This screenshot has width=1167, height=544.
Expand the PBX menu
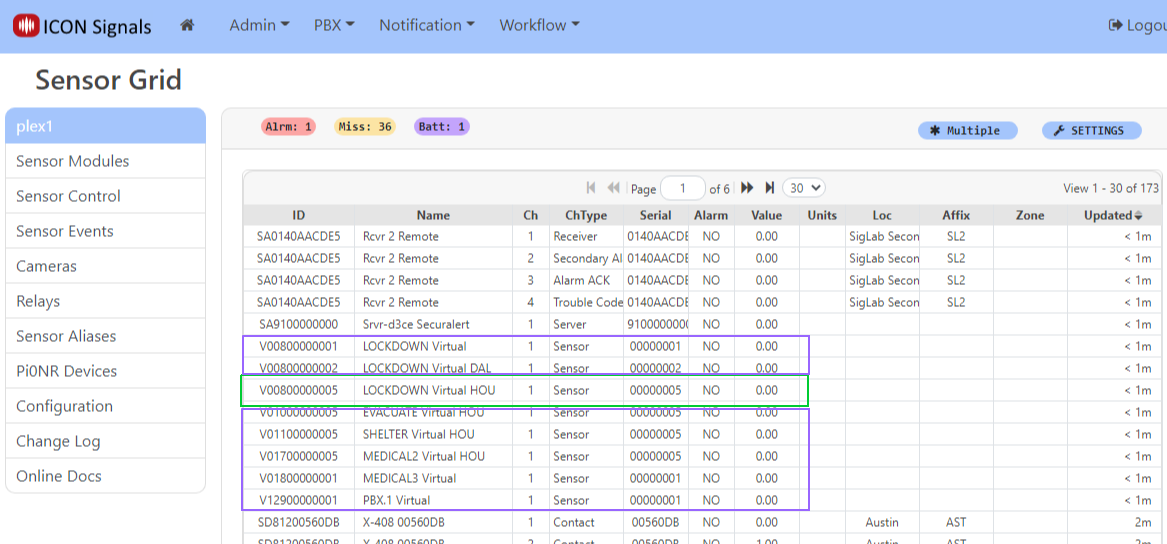tap(334, 25)
